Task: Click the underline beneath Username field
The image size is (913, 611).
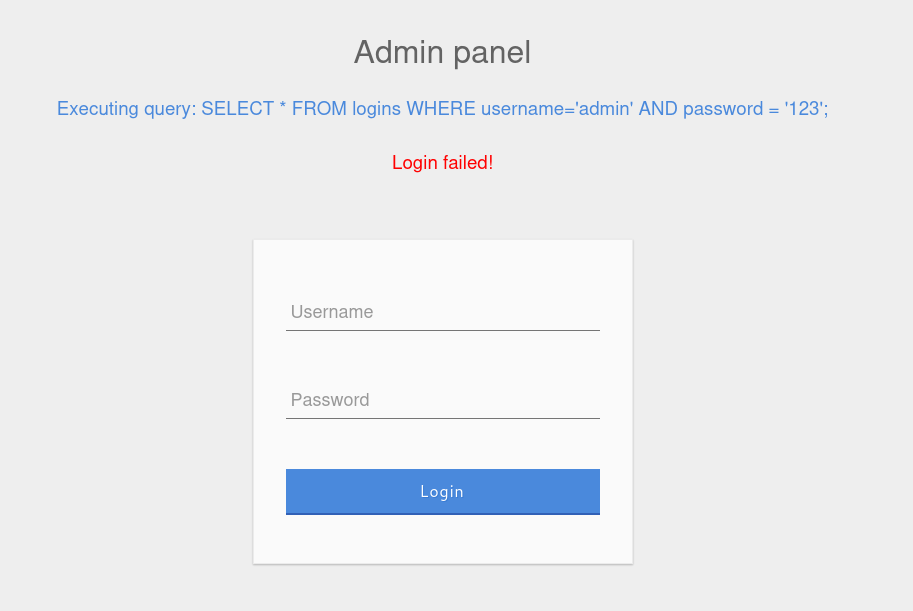Action: tap(442, 330)
